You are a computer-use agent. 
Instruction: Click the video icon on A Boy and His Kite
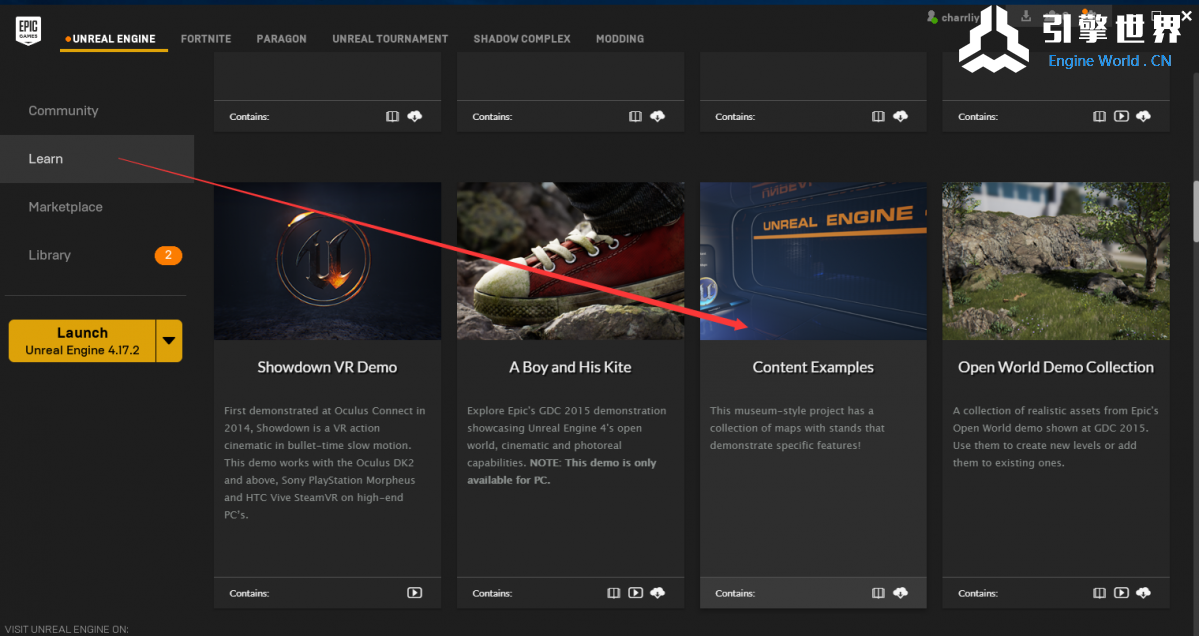(x=635, y=592)
